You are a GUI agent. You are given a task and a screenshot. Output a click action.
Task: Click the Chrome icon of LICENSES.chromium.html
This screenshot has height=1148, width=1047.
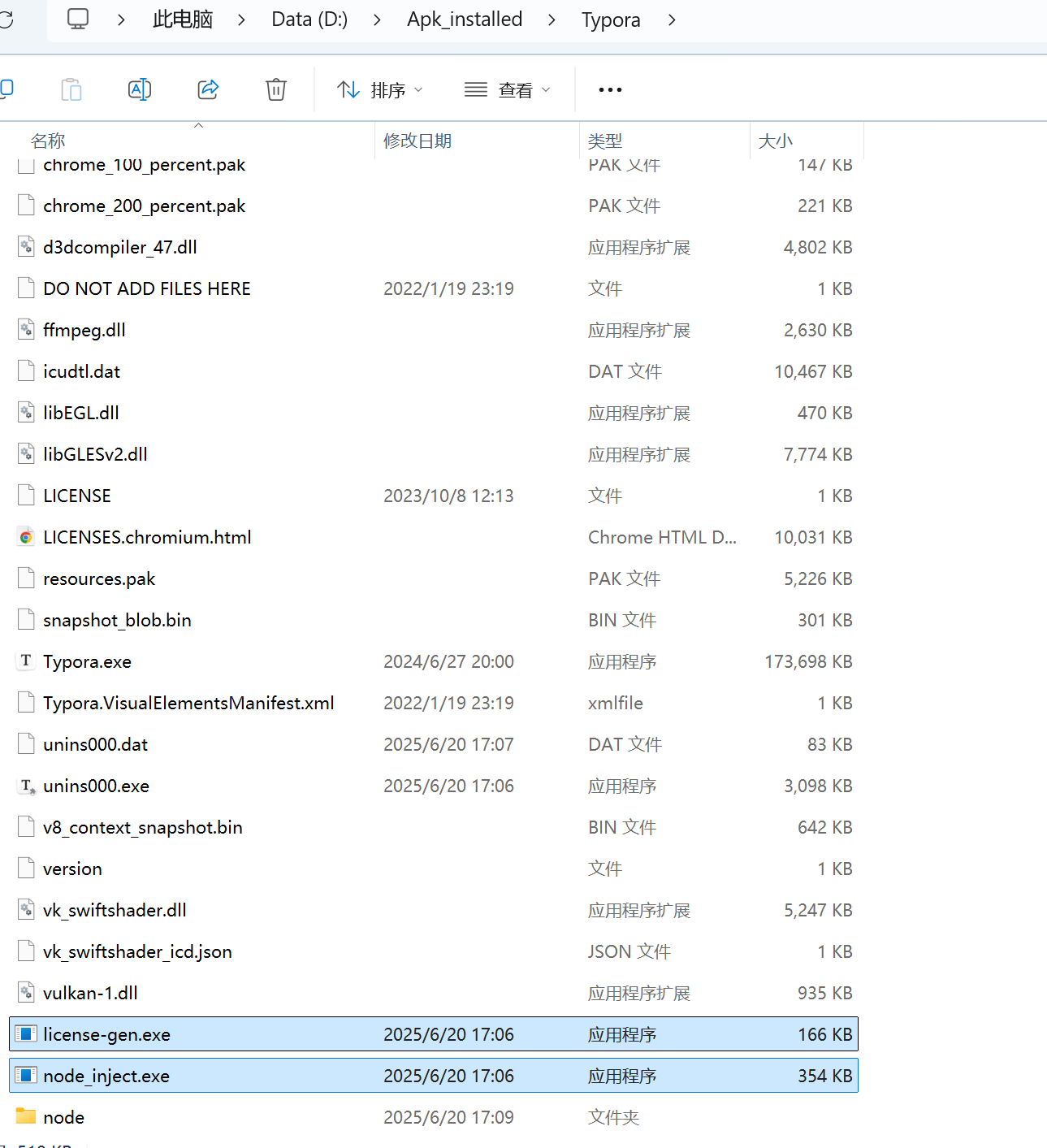click(26, 537)
